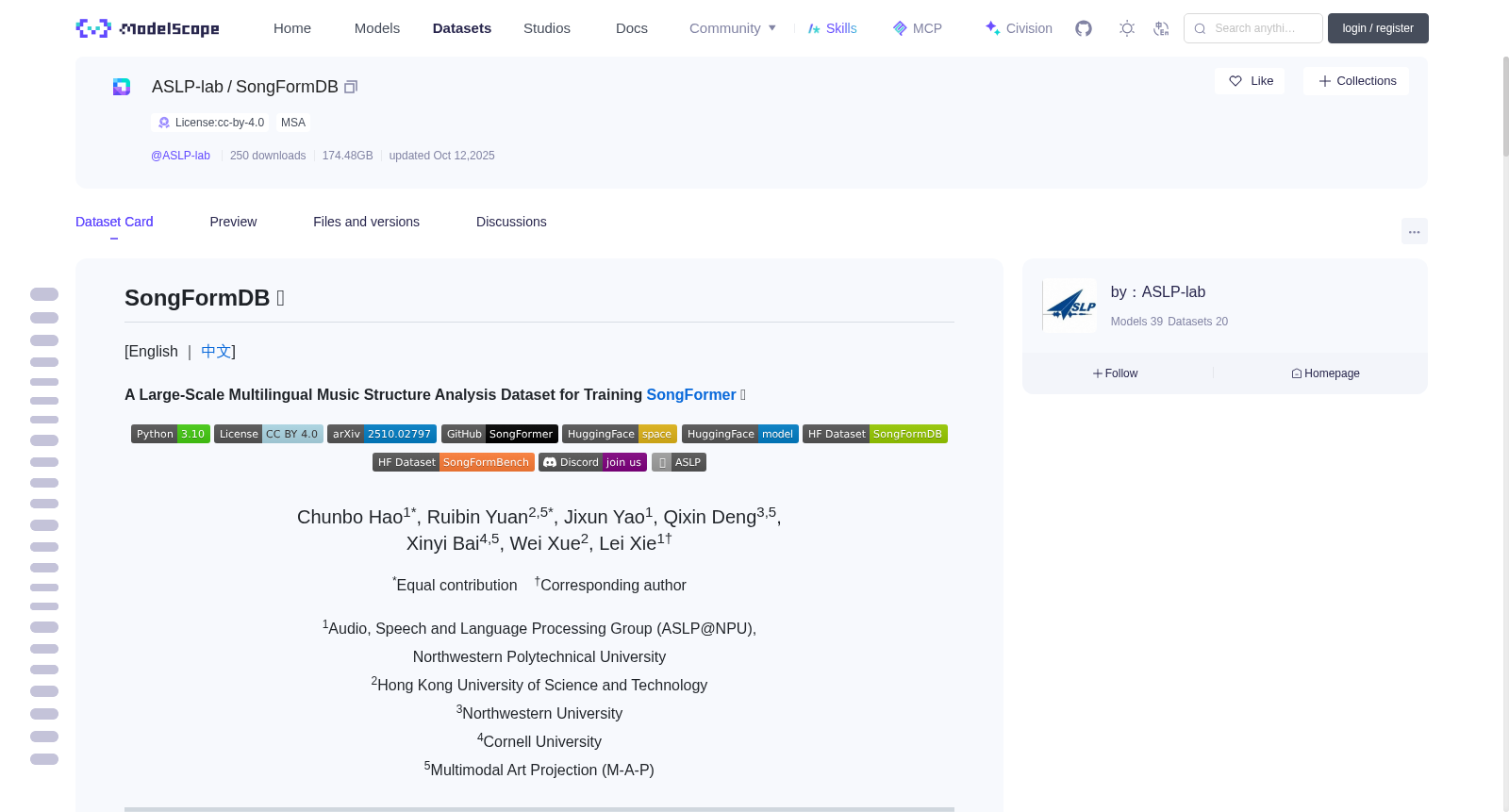Open the Discord join us badge
1509x812 pixels.
(x=593, y=462)
